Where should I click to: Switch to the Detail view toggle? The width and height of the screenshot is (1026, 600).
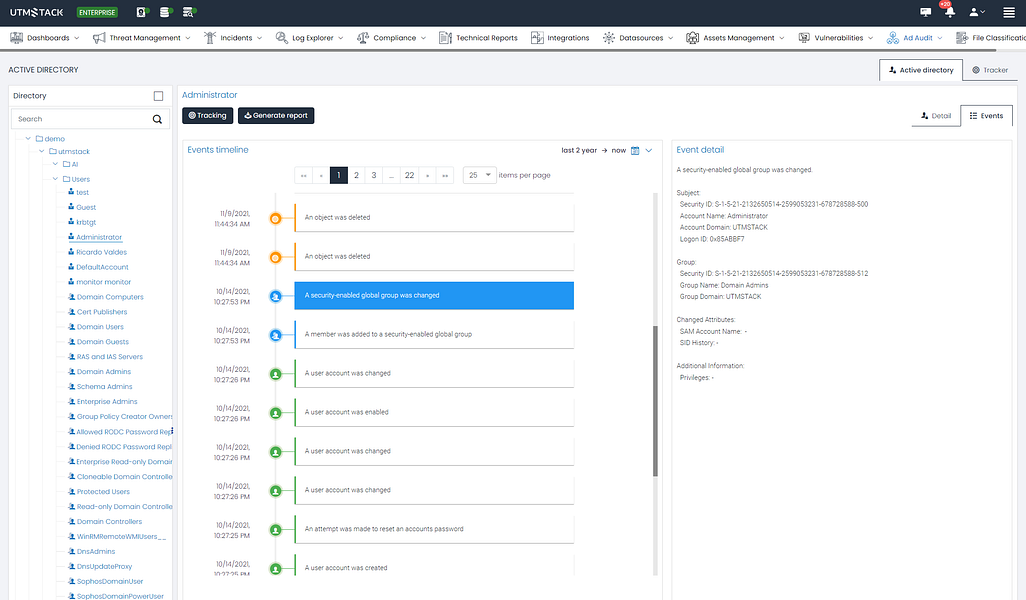click(x=936, y=115)
